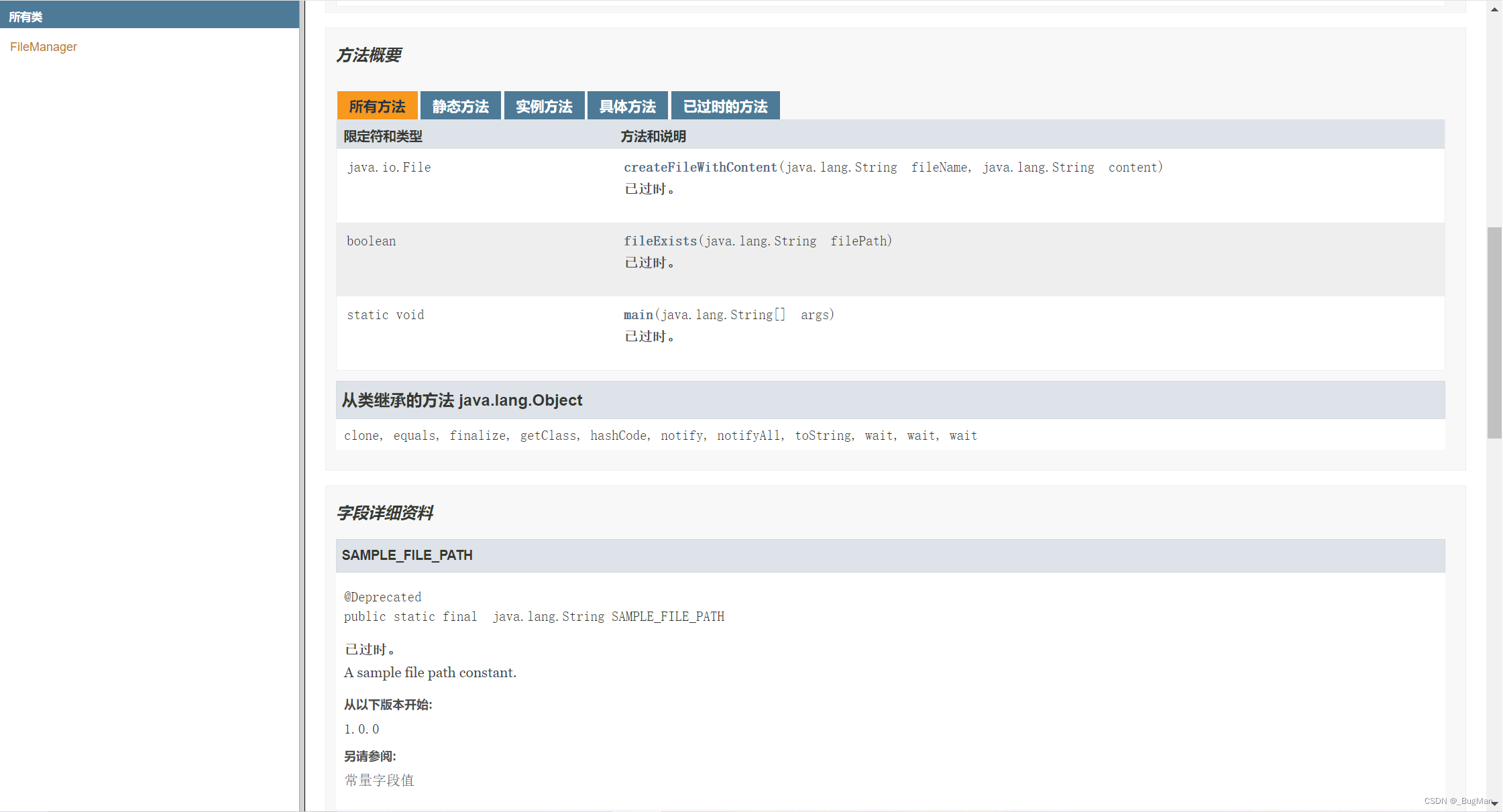This screenshot has width=1503, height=812.
Task: Click the scroll down arrow
Action: [x=1495, y=803]
